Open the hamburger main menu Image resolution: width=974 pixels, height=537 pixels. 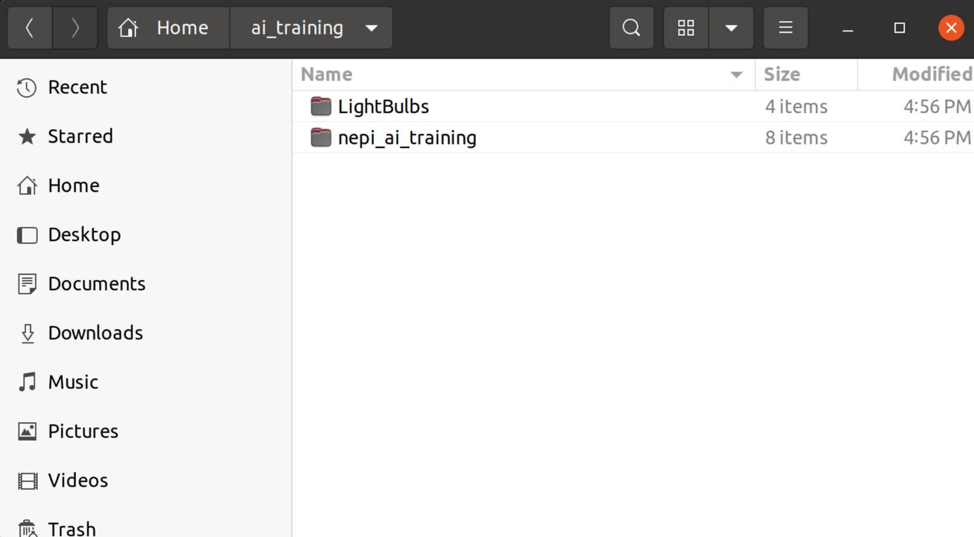click(786, 28)
